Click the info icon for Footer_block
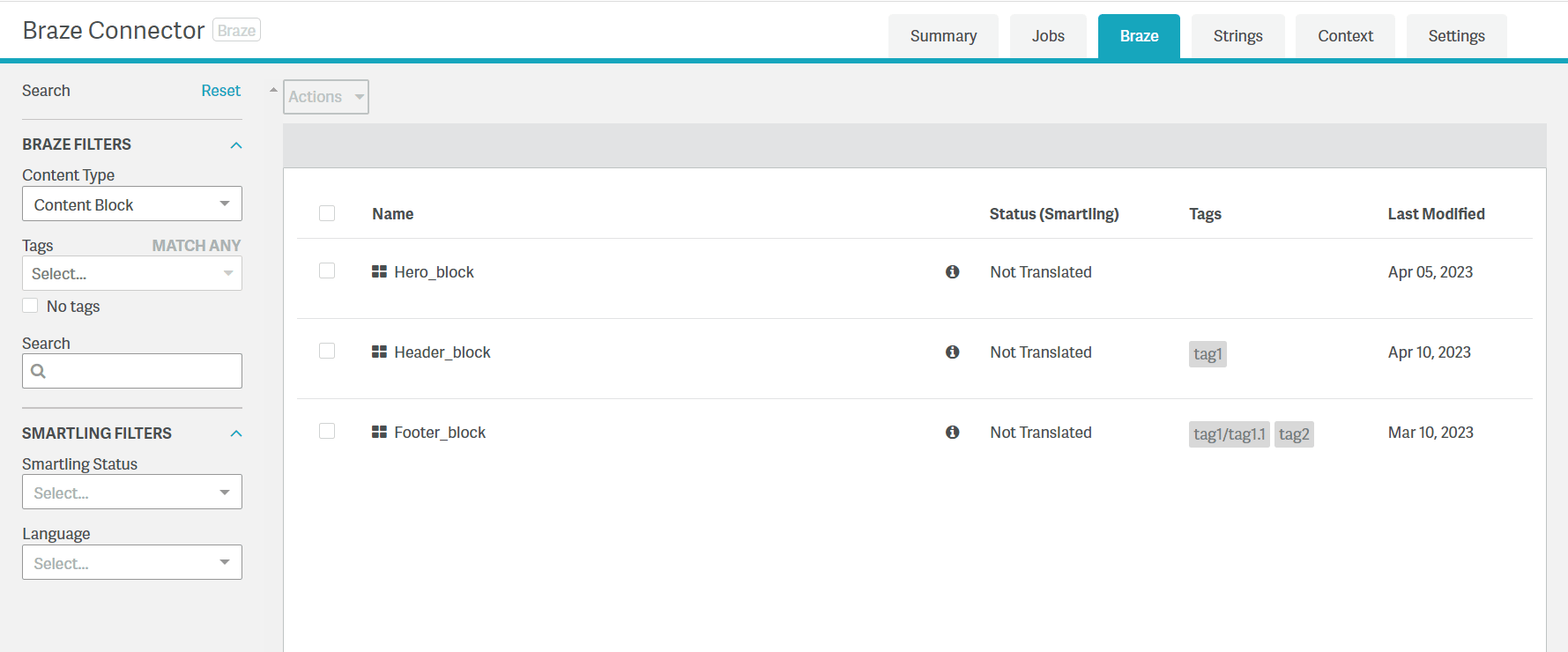This screenshot has height=652, width=1568. pos(952,433)
